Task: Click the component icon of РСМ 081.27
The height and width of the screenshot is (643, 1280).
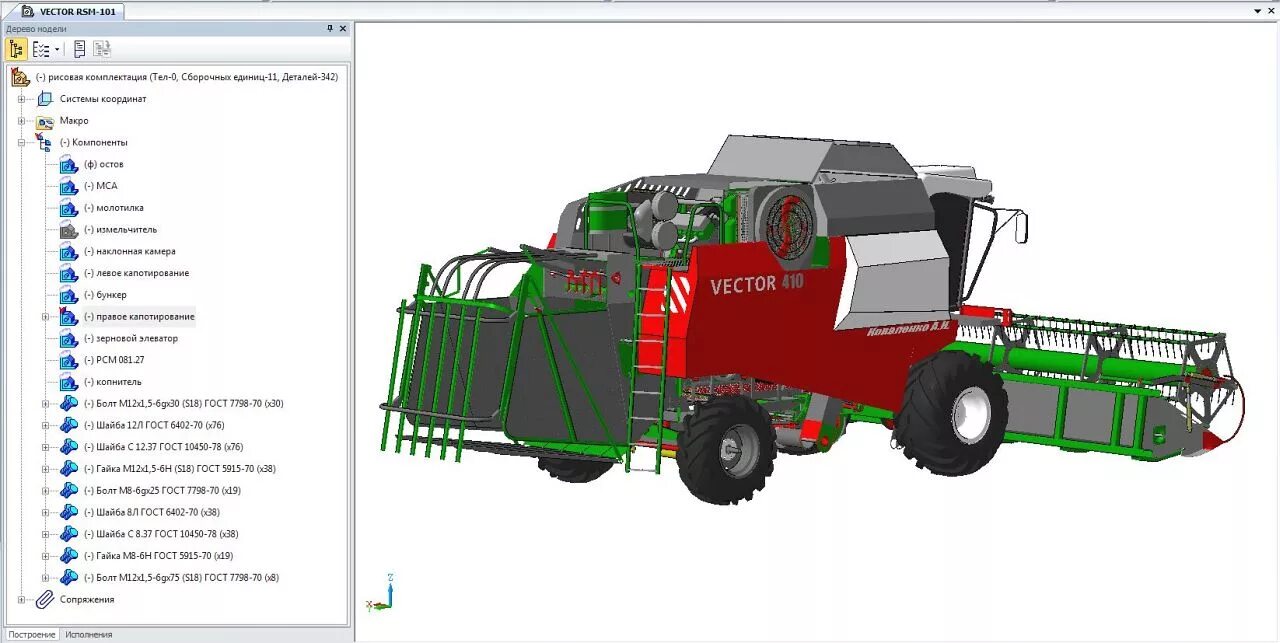Action: pyautogui.click(x=69, y=360)
